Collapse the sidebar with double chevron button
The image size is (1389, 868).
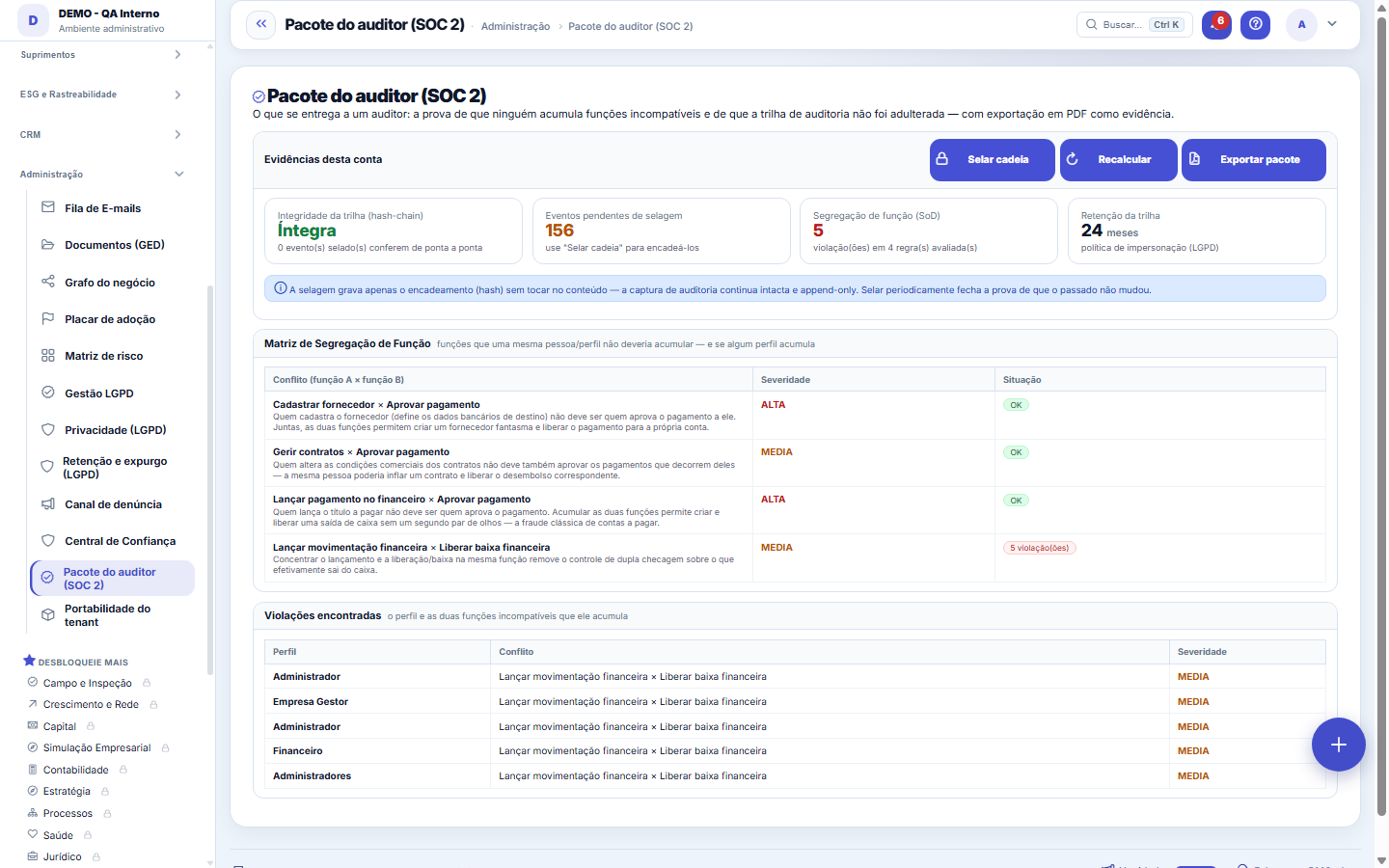[x=261, y=24]
